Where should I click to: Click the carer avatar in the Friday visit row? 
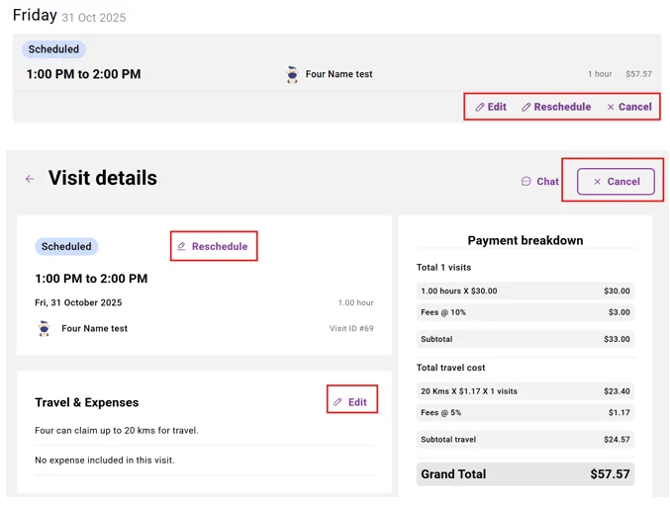pyautogui.click(x=293, y=74)
